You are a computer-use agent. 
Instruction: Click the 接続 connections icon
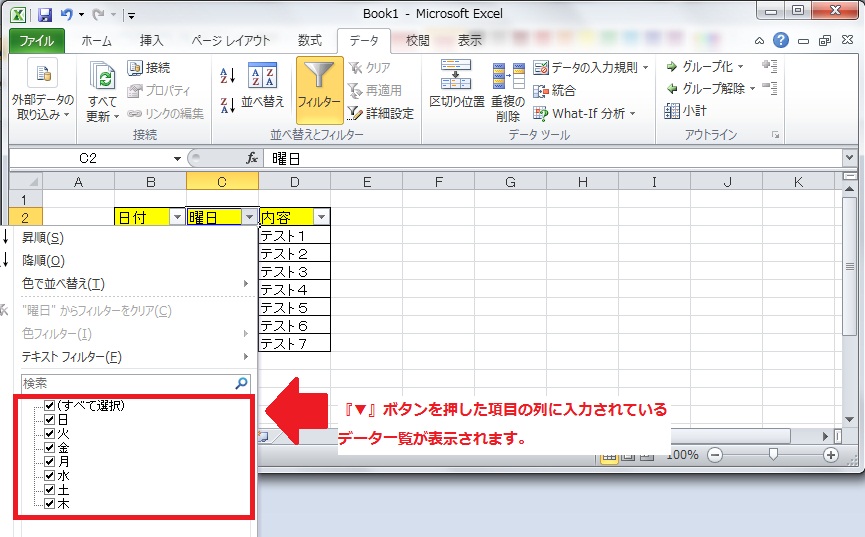tap(135, 67)
